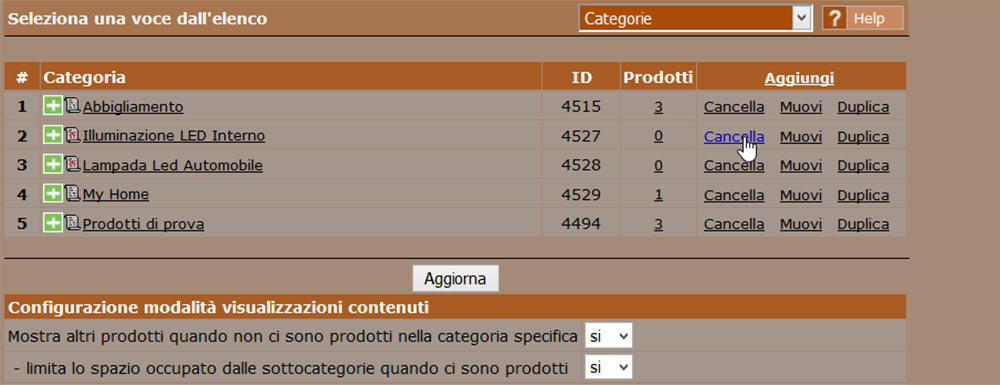This screenshot has height=385, width=1000.
Task: Click product count 1 for My Home
Action: [x=658, y=195]
